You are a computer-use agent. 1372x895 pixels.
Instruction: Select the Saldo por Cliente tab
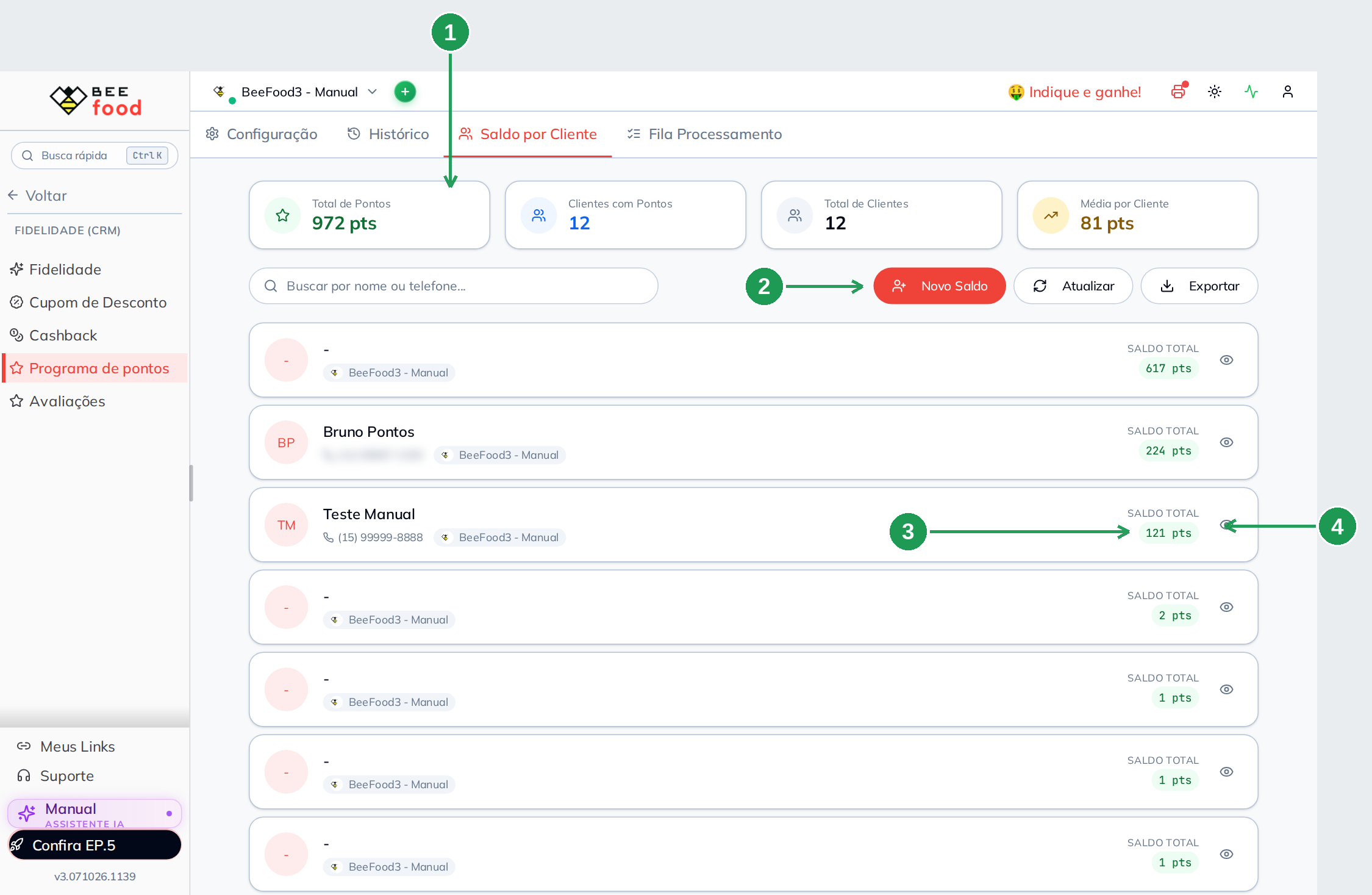pyautogui.click(x=528, y=134)
